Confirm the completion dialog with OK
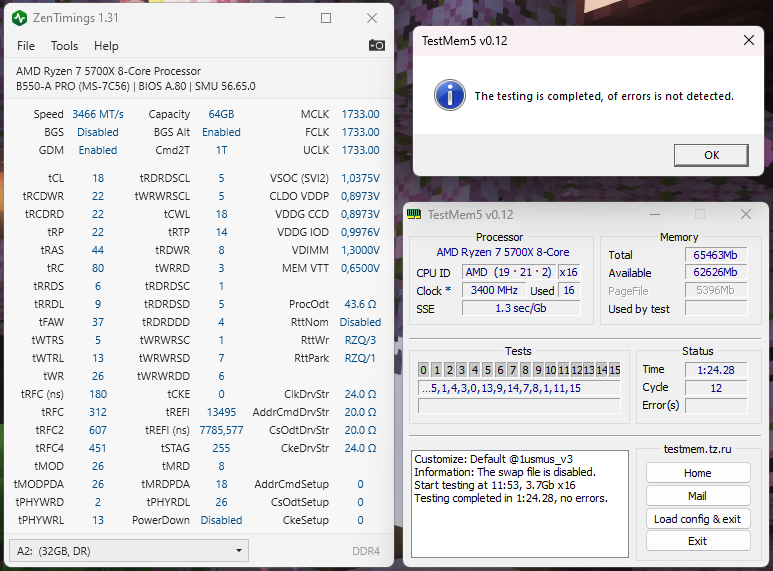 pyautogui.click(x=711, y=155)
